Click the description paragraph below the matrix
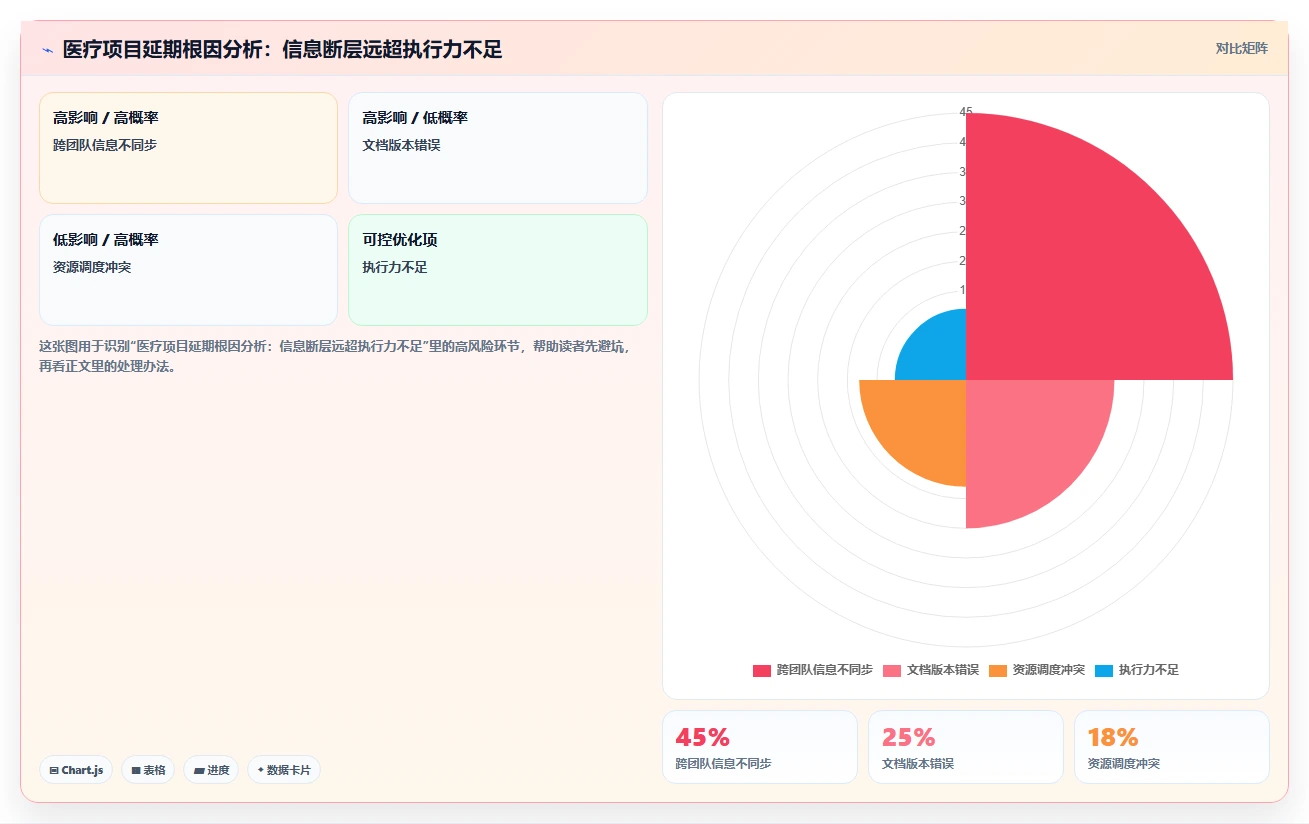Viewport: 1309px width, 824px height. [335, 356]
